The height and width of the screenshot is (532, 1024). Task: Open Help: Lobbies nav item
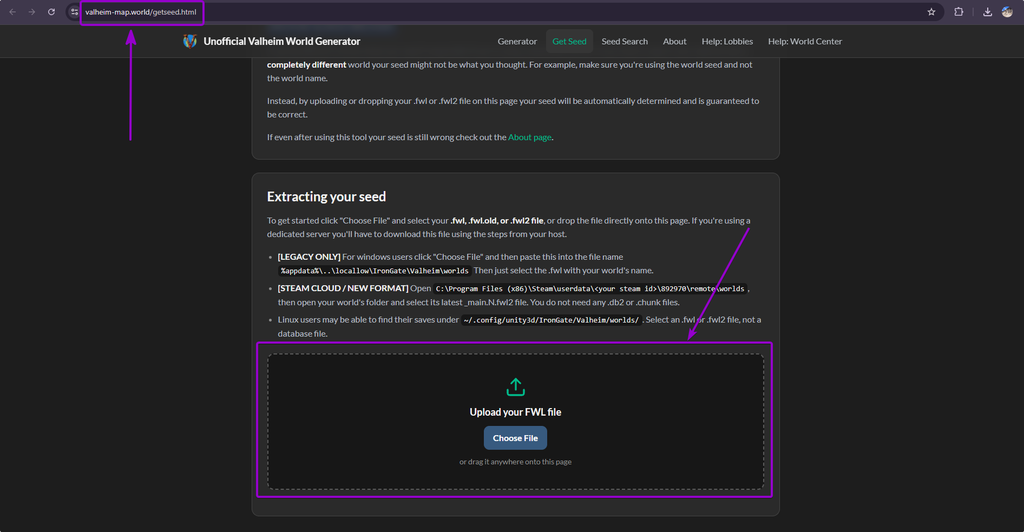727,41
